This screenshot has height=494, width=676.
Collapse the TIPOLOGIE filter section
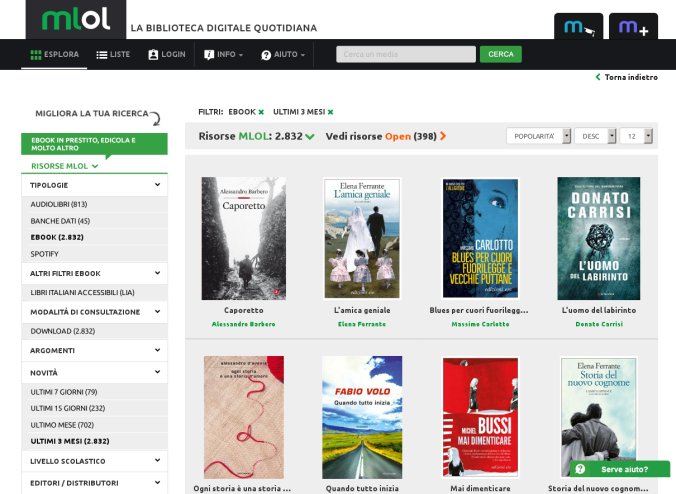click(x=94, y=185)
